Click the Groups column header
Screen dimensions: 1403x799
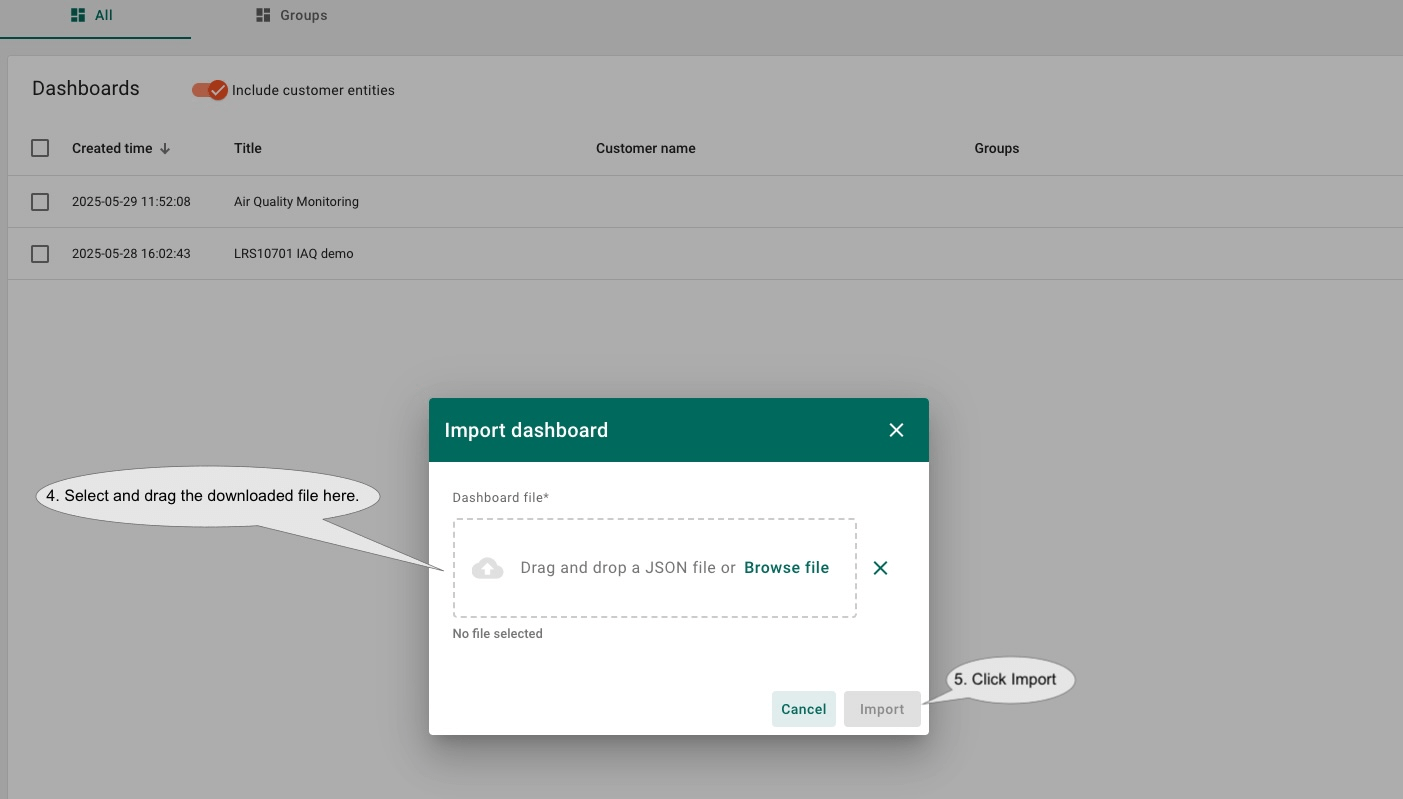pos(996,148)
